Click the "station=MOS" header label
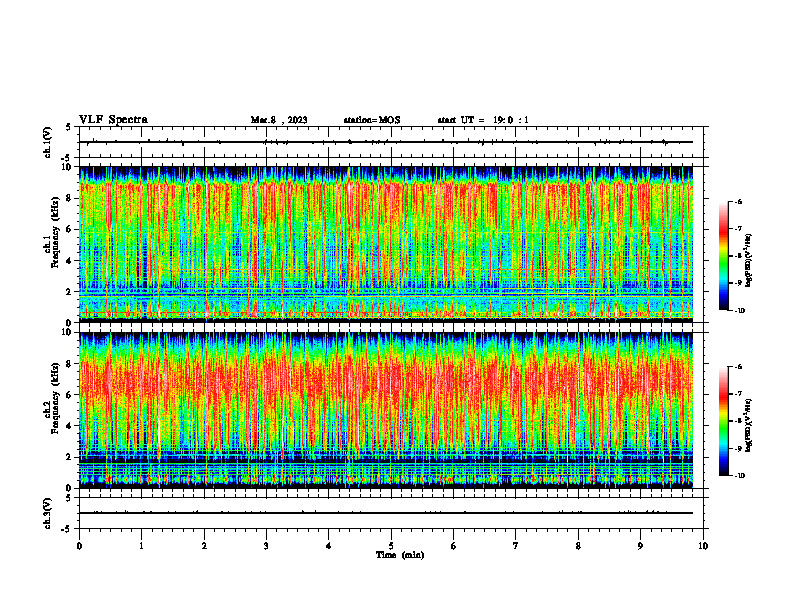 pos(372,120)
